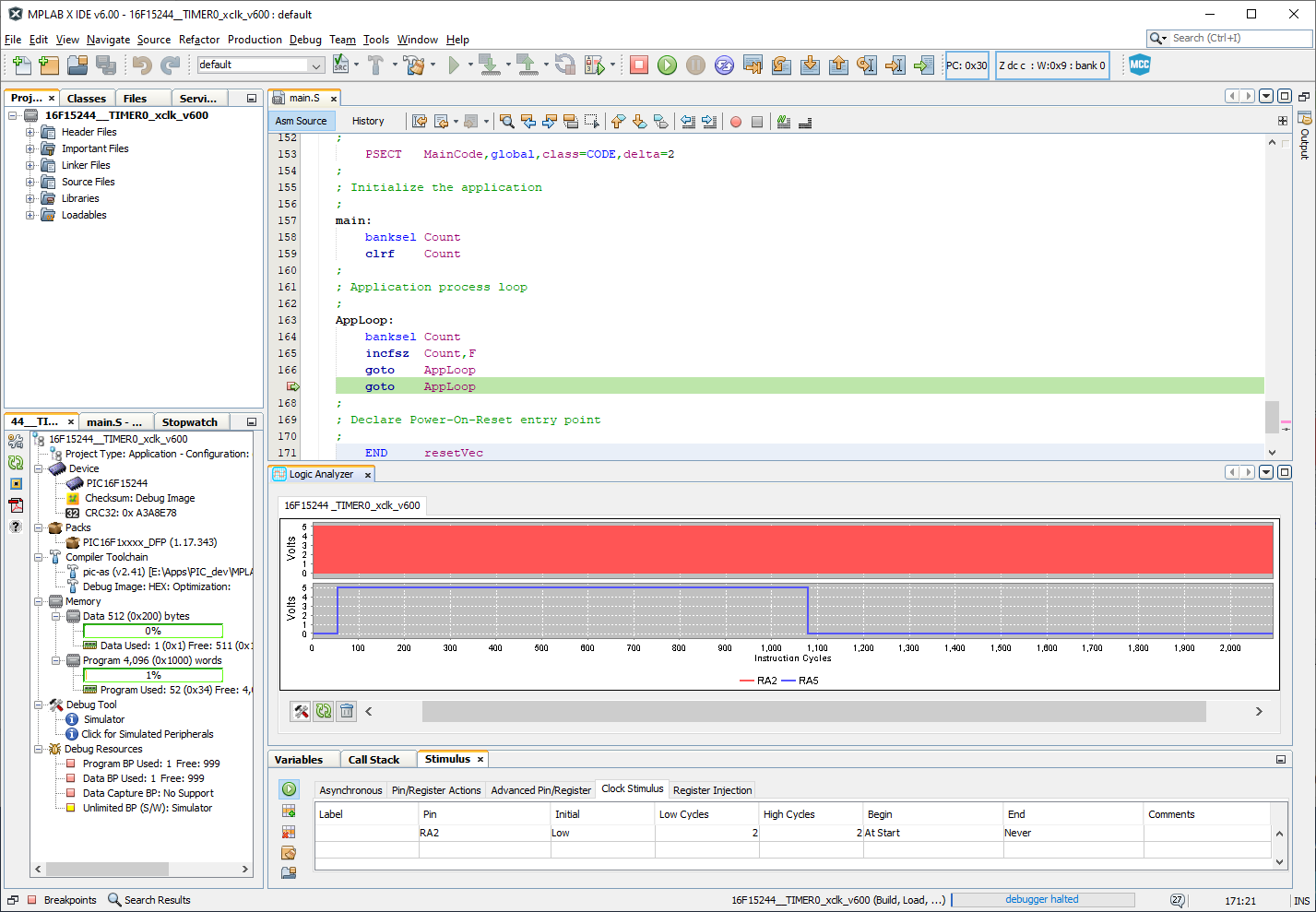Screen dimensions: 1316x912
Task: Expand the Header Files folder
Action: pyautogui.click(x=30, y=132)
